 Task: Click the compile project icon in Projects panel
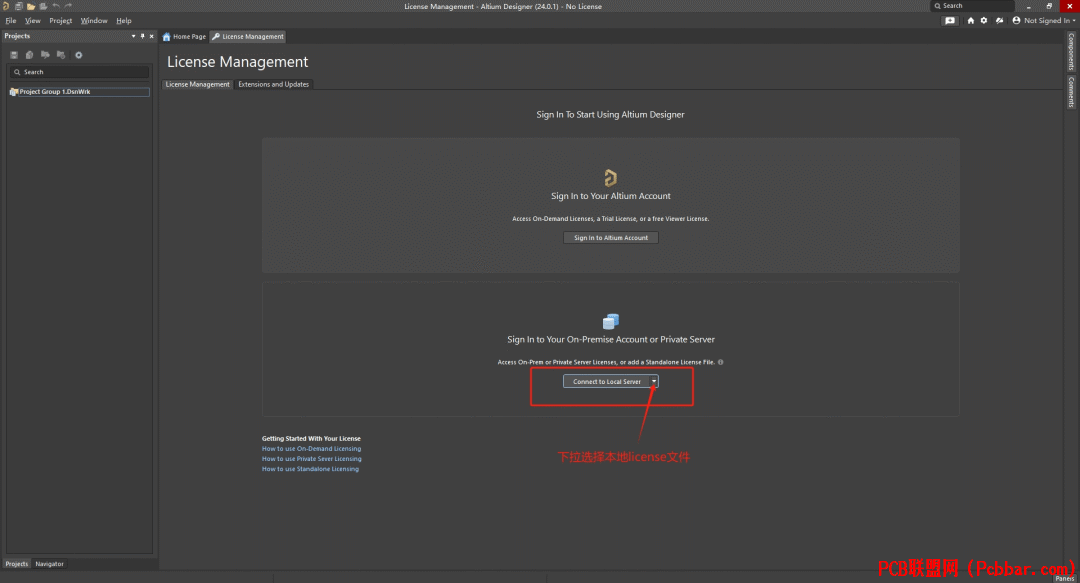coord(30,55)
